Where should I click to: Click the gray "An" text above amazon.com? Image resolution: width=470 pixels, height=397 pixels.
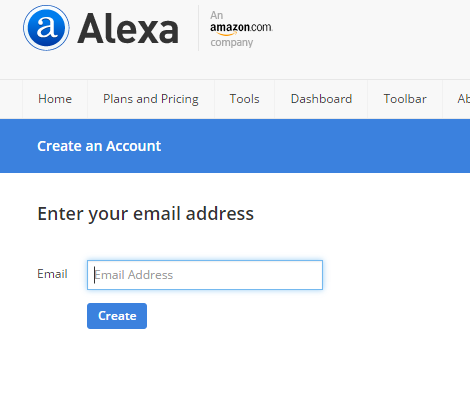point(216,15)
